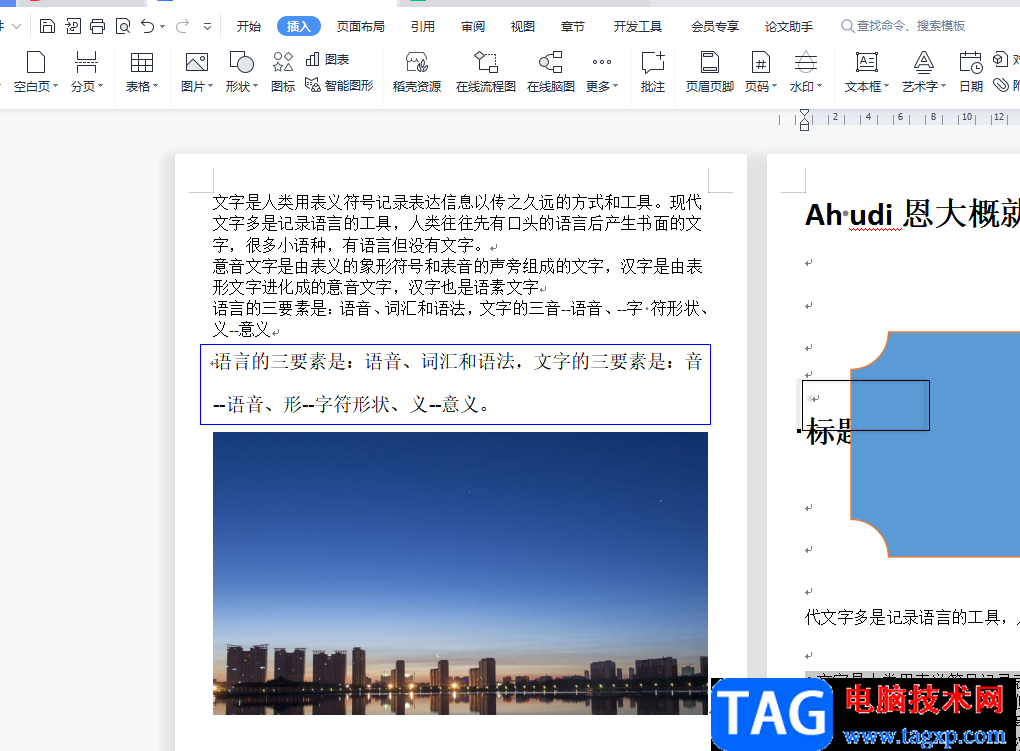Switch to 开发工具 tab

click(638, 26)
